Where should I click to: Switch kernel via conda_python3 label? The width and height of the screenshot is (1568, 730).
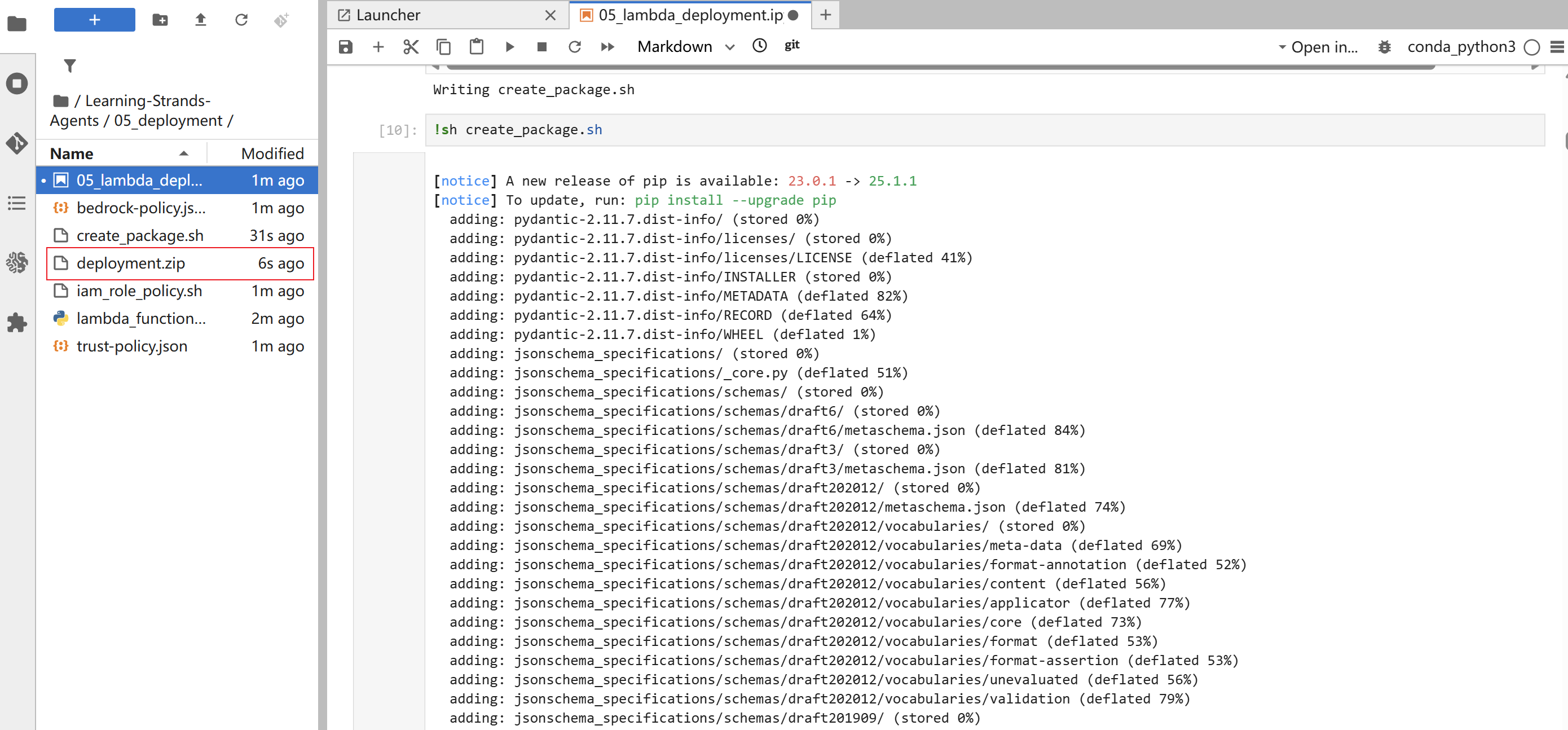[x=1461, y=46]
